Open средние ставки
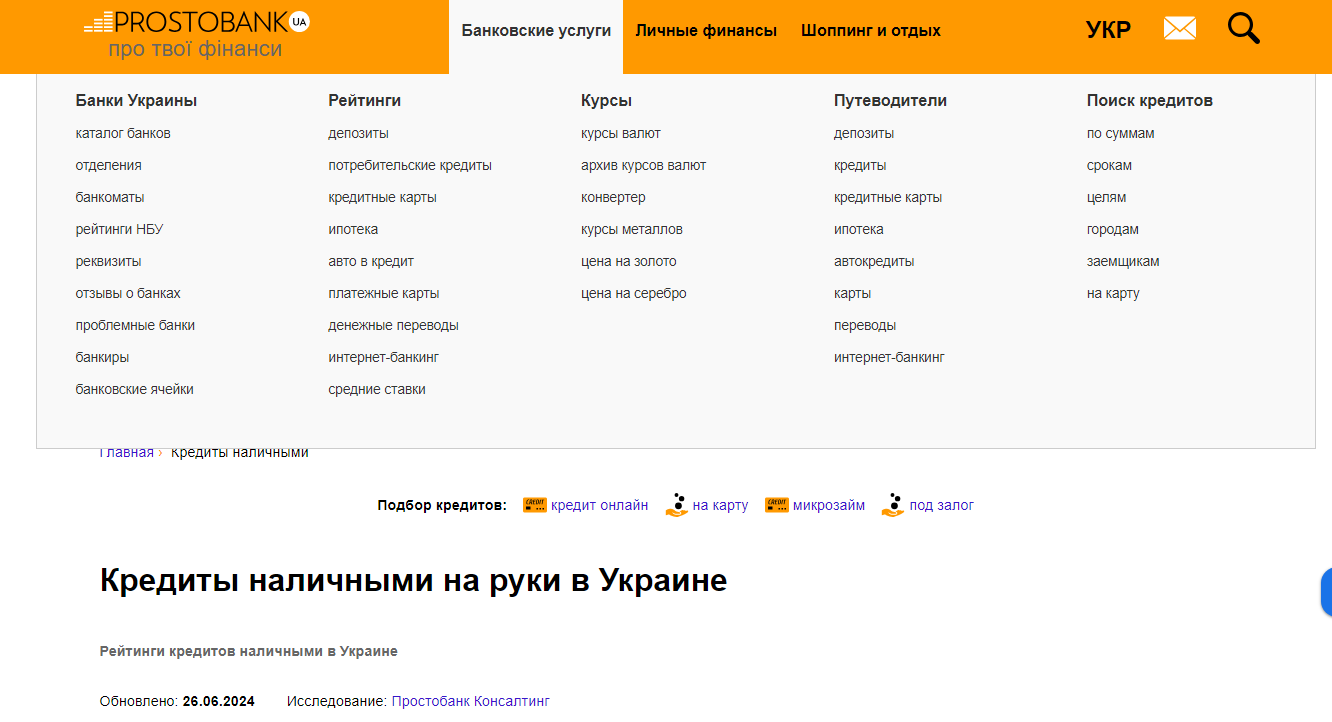This screenshot has width=1332, height=722. [377, 389]
